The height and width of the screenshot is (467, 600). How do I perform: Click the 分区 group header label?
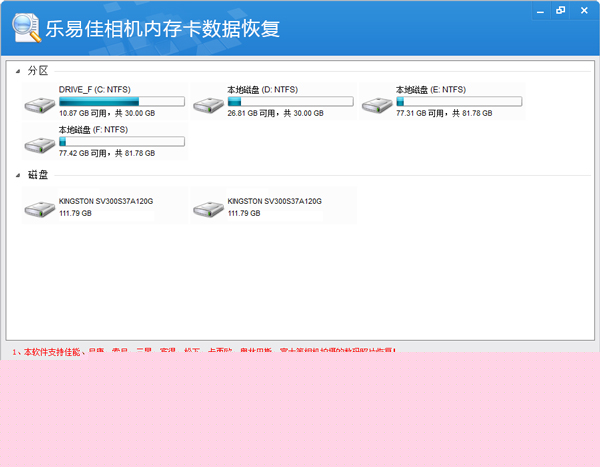38,71
